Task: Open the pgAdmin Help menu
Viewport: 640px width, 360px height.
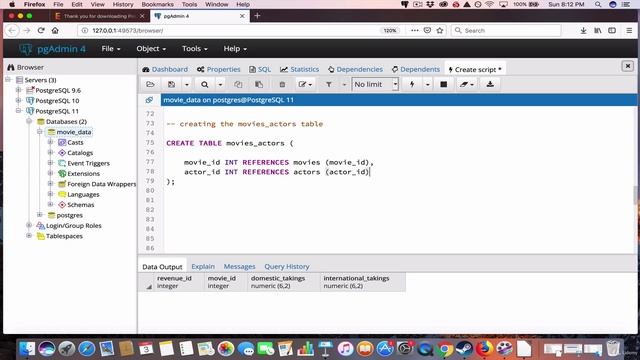Action: pos(235,49)
